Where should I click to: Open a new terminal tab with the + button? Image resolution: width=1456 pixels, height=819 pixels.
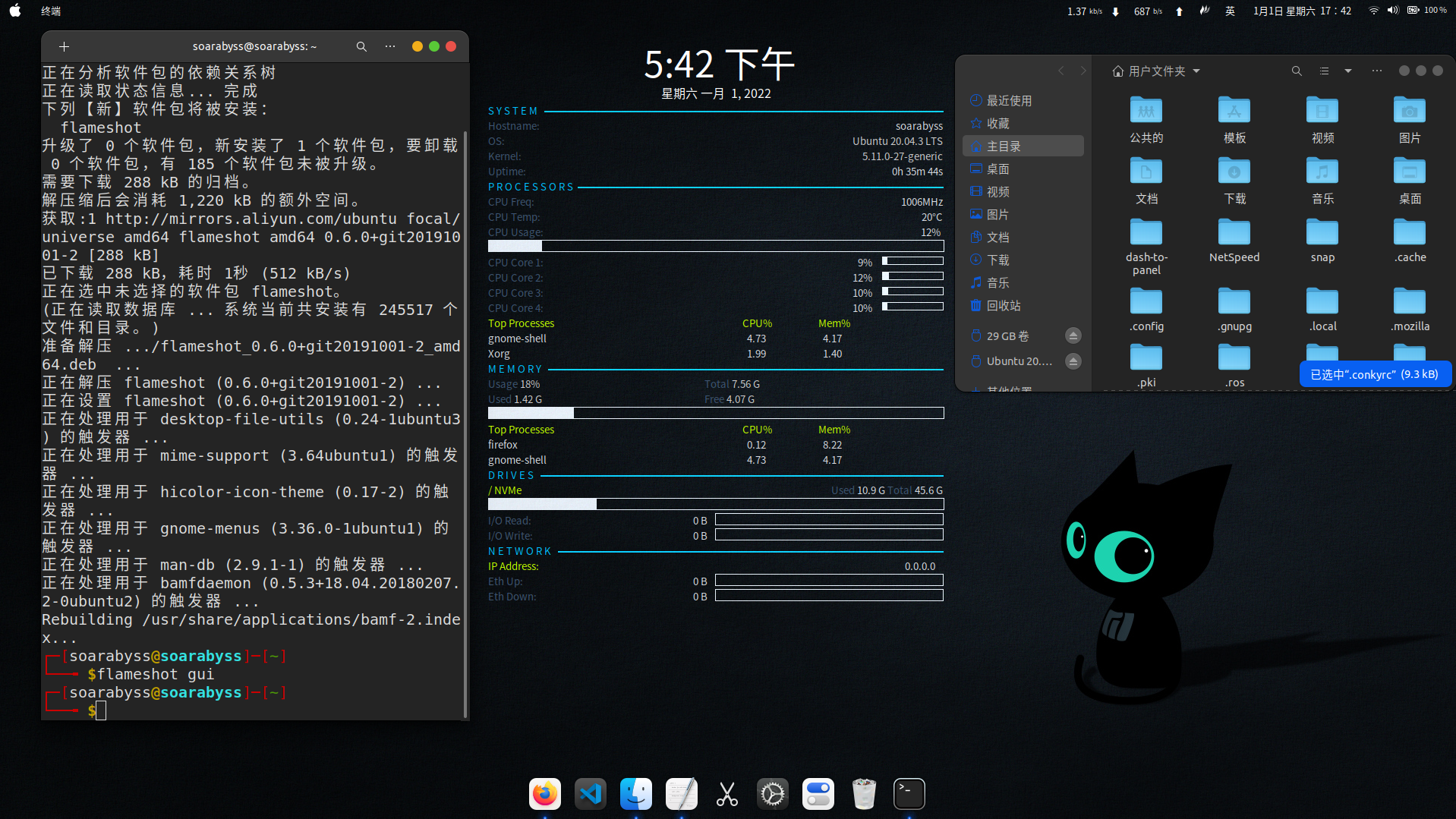click(65, 46)
